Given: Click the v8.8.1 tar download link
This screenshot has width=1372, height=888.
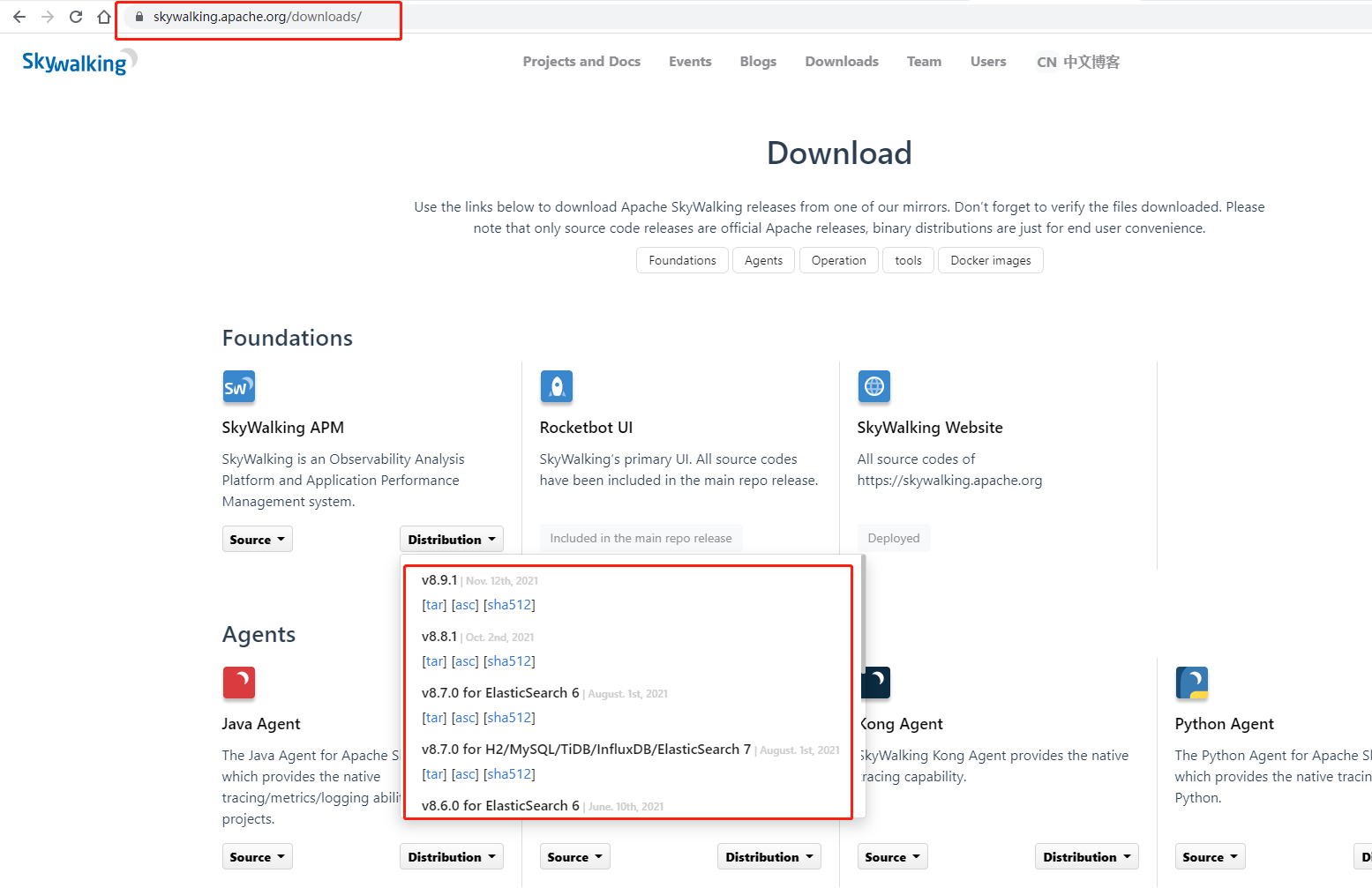Looking at the screenshot, I should click(434, 661).
